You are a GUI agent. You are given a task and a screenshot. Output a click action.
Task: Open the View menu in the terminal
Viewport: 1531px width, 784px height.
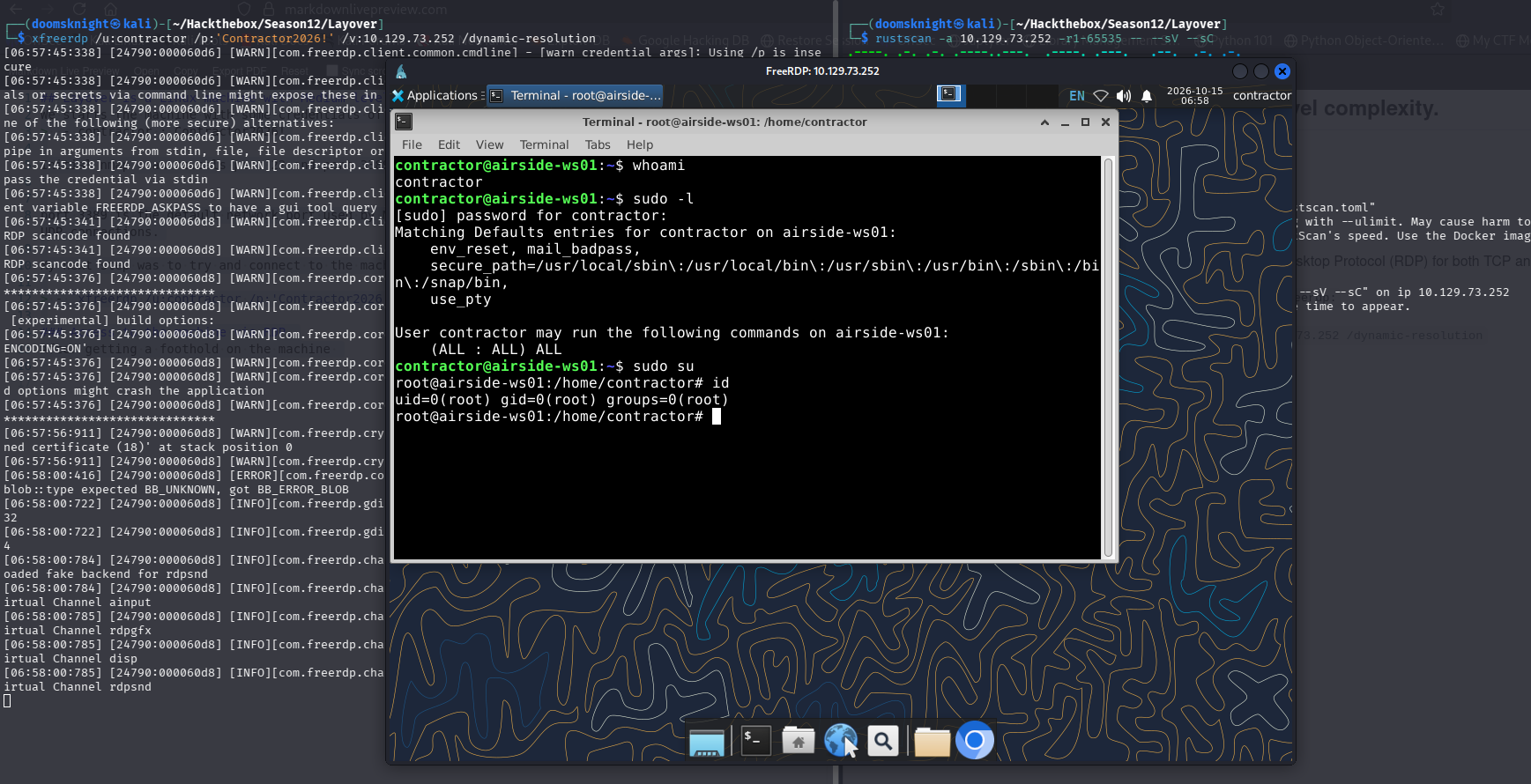pos(489,144)
